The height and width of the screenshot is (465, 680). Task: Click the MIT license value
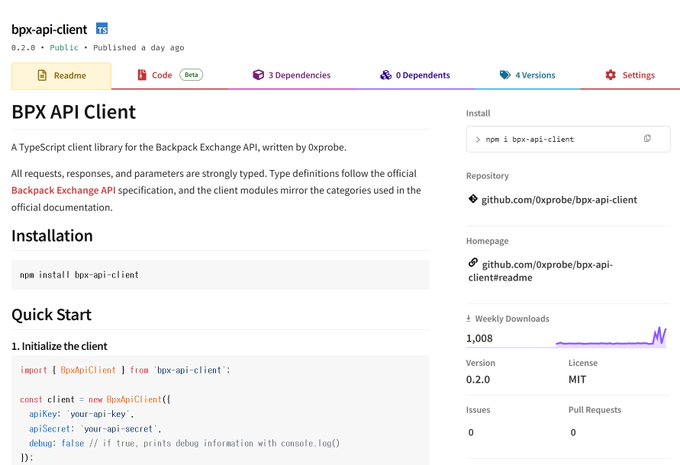point(577,380)
